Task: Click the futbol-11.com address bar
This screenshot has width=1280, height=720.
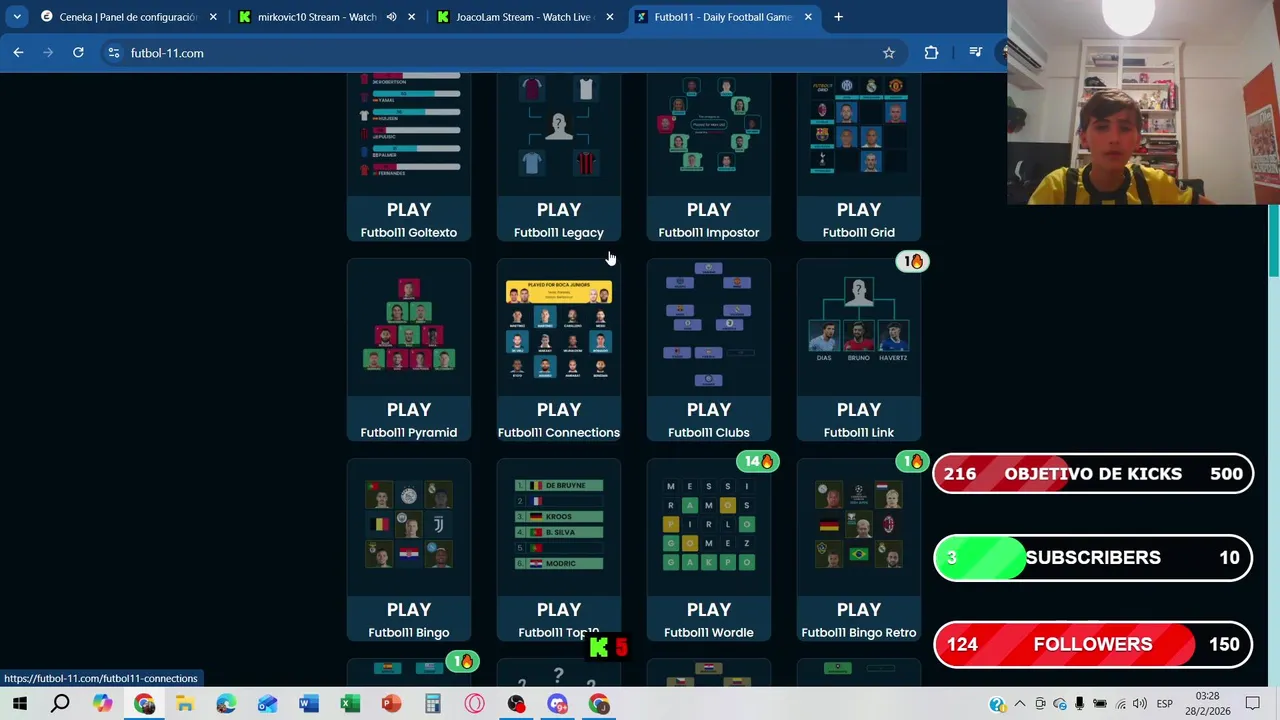Action: pos(500,53)
